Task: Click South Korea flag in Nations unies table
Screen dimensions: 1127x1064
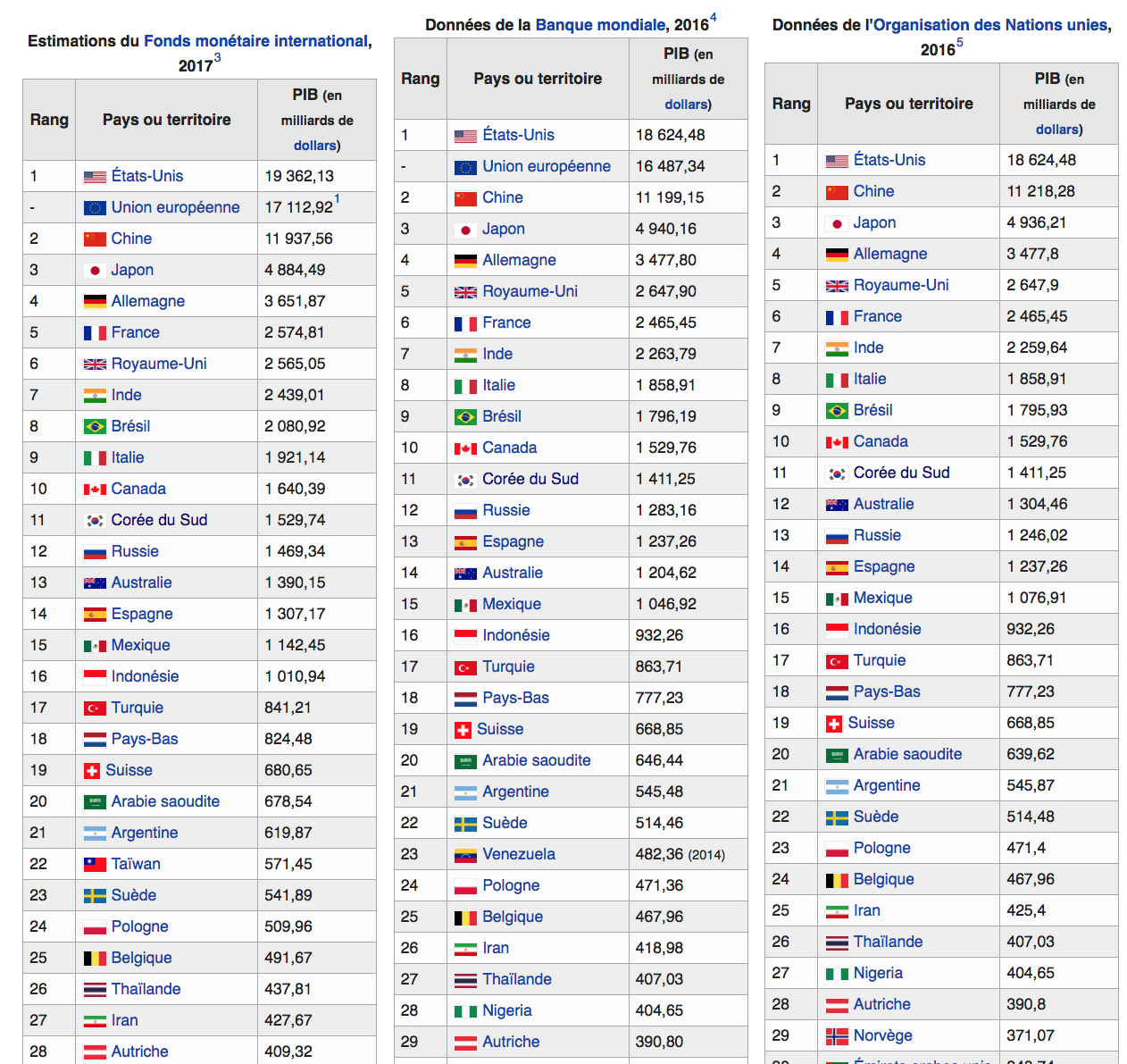Action: click(837, 473)
